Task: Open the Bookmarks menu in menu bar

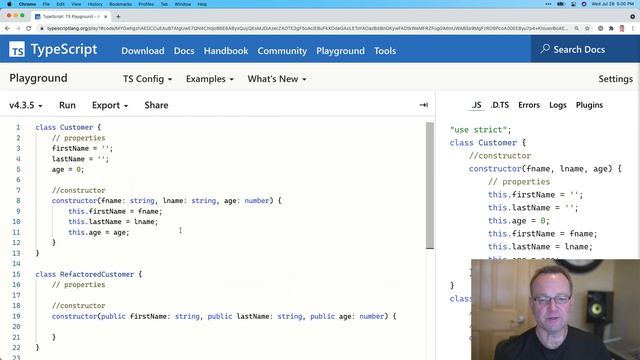Action: pos(120,4)
